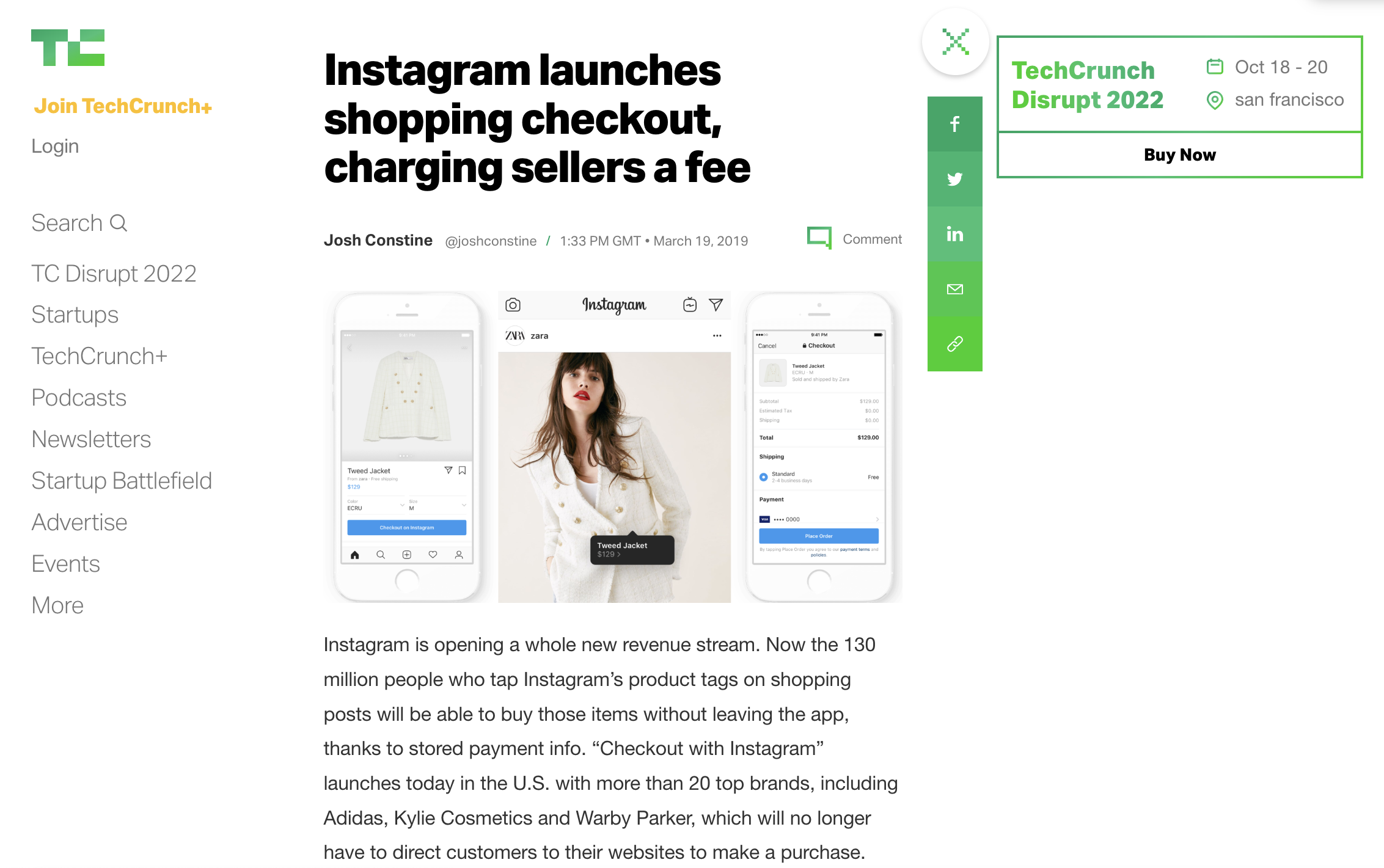Share article on Twitter
The height and width of the screenshot is (868, 1384).
(x=954, y=179)
